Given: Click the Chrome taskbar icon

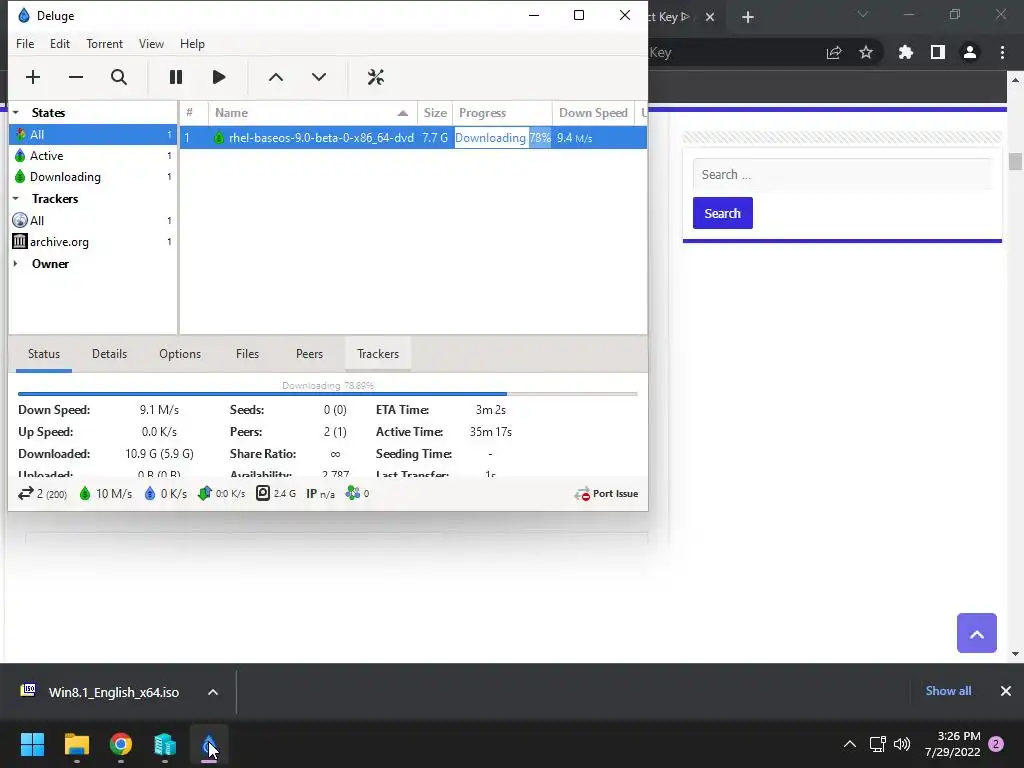Looking at the screenshot, I should pyautogui.click(x=121, y=744).
